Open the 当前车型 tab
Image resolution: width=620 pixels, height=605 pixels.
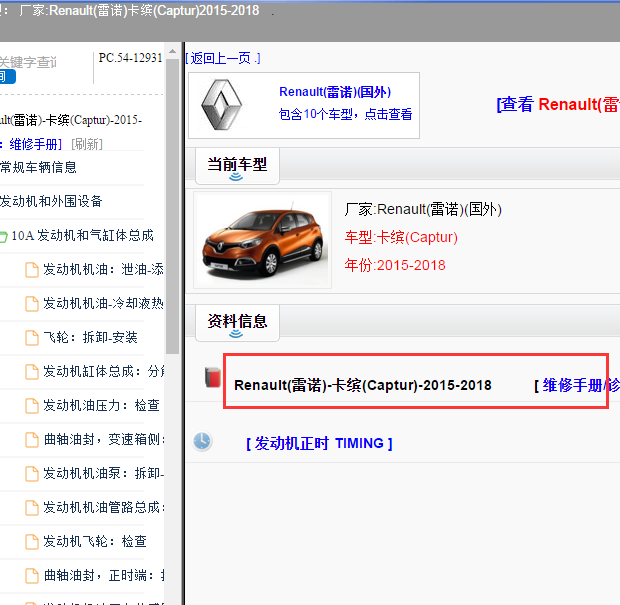click(x=237, y=166)
